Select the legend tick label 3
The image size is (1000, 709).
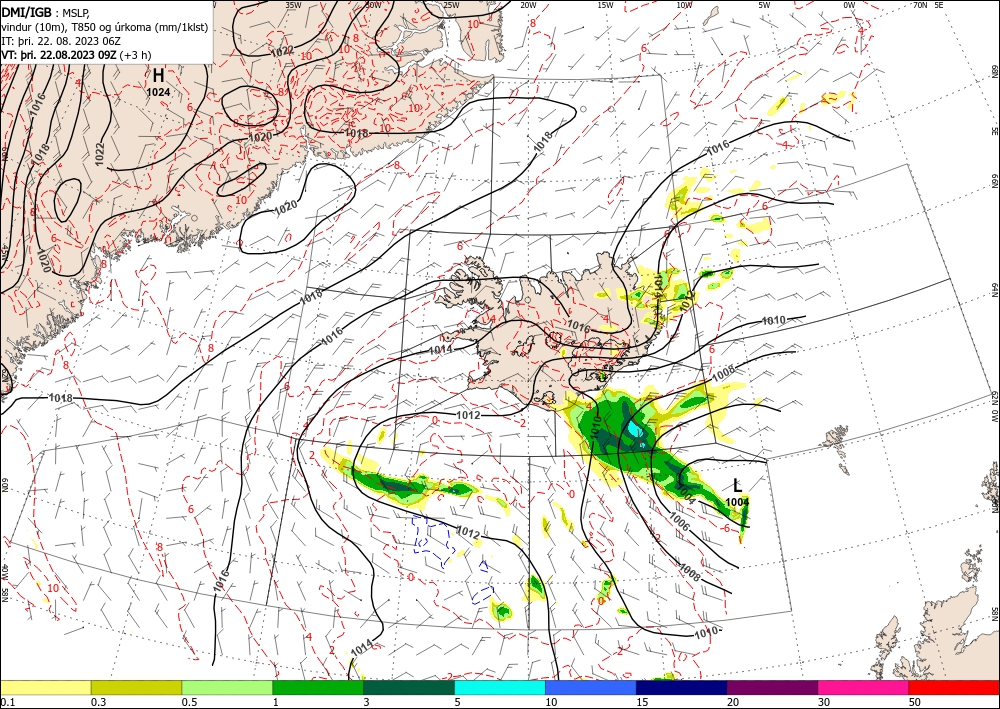pos(367,702)
